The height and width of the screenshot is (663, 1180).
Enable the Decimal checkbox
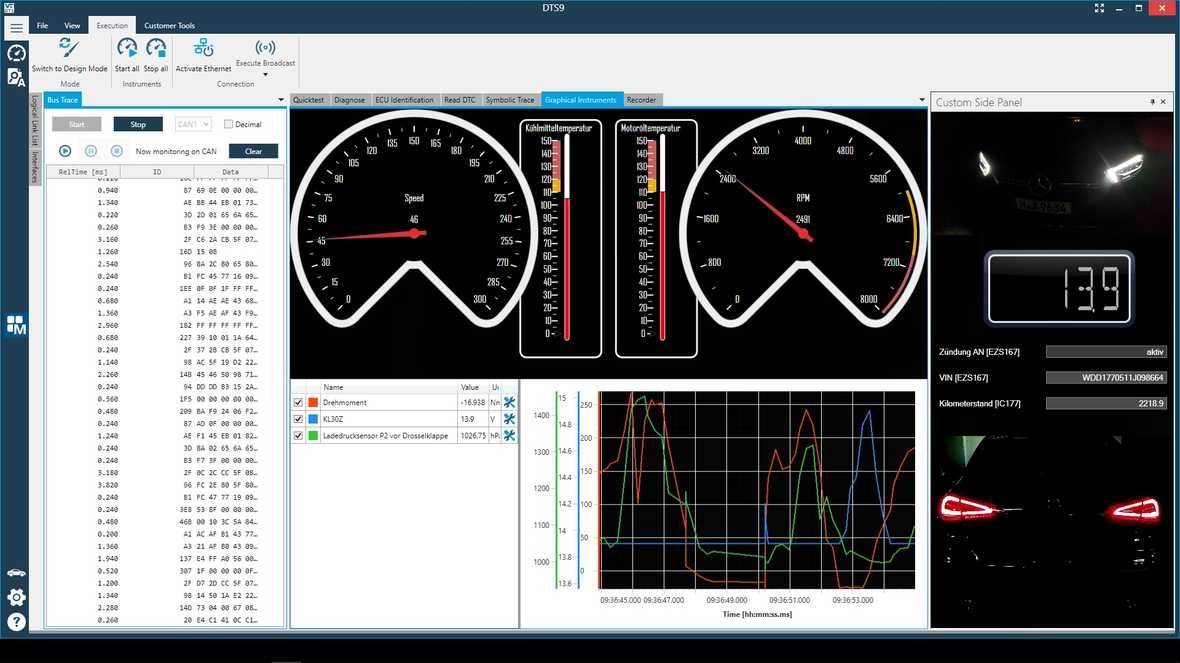(229, 125)
